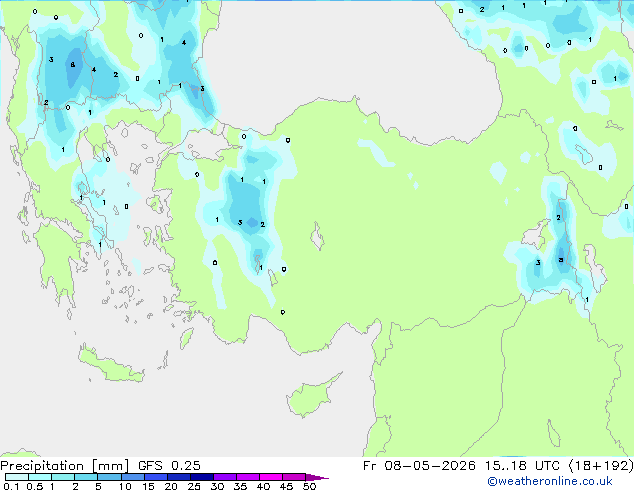The image size is (634, 490).
Task: Click the '20' legend scale label
Action: pyautogui.click(x=171, y=486)
